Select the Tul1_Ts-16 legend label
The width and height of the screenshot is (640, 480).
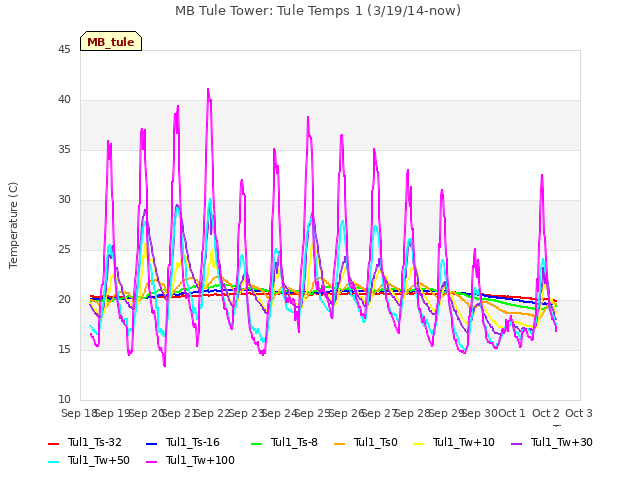[x=193, y=442]
